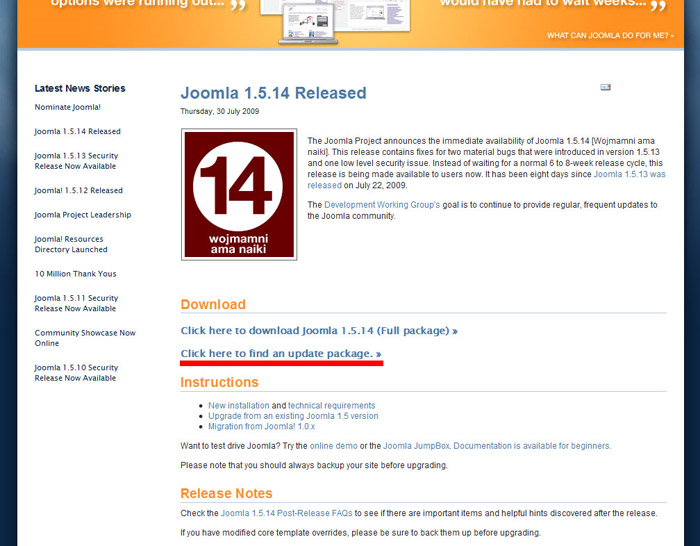Click the Release Notes section heading

point(226,493)
